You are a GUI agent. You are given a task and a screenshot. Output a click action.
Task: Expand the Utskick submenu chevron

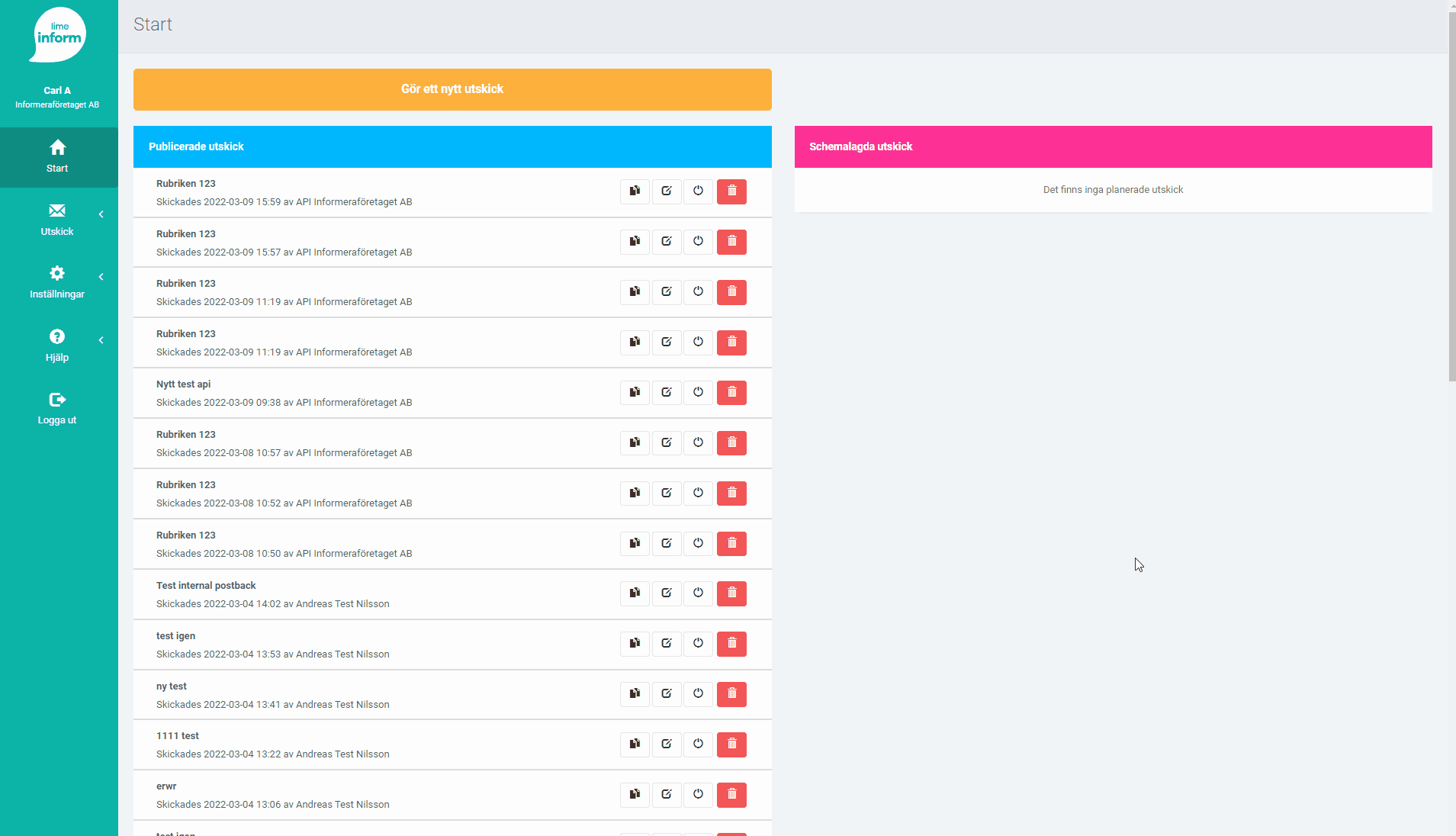101,214
